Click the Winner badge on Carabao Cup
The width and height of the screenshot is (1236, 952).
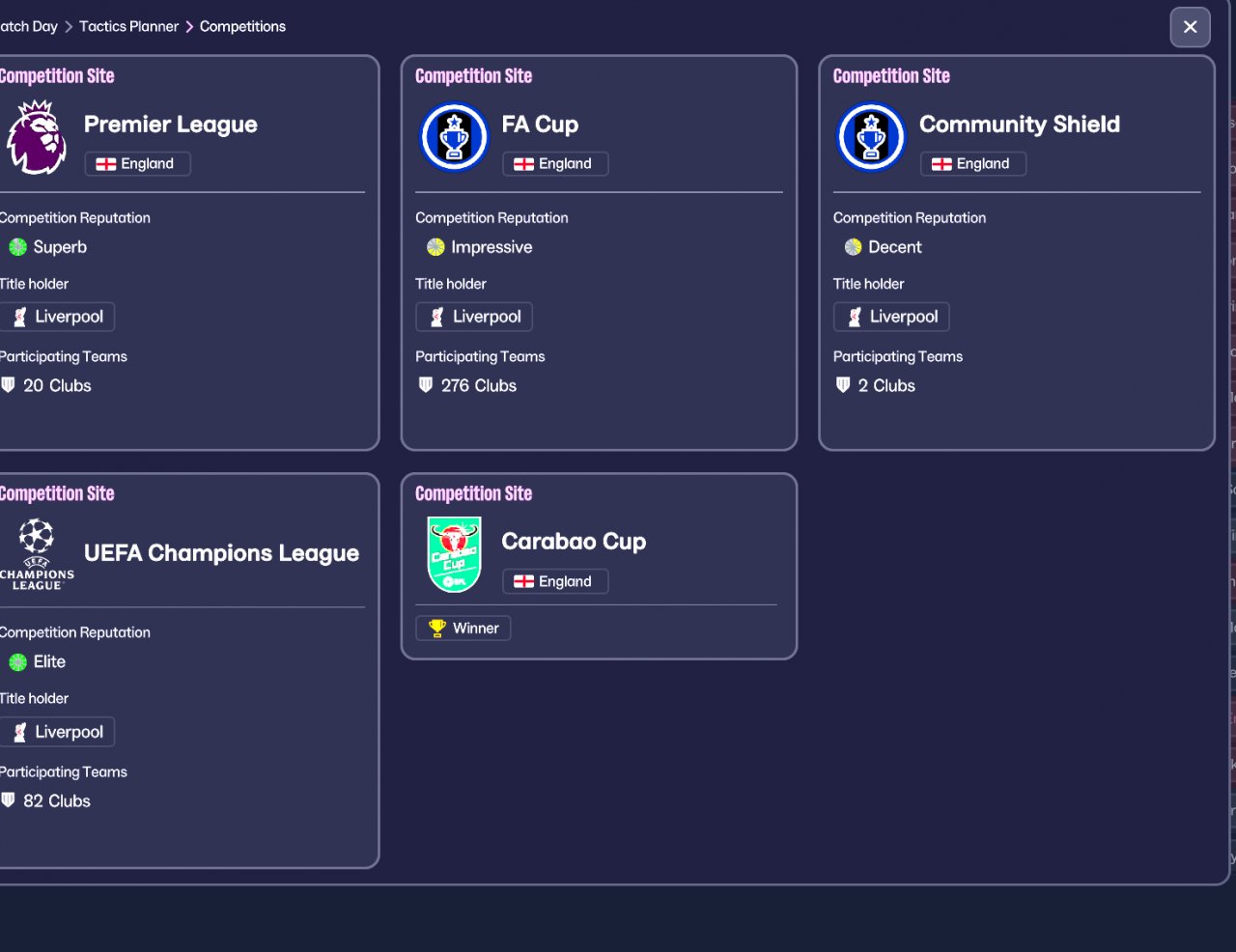coord(463,629)
